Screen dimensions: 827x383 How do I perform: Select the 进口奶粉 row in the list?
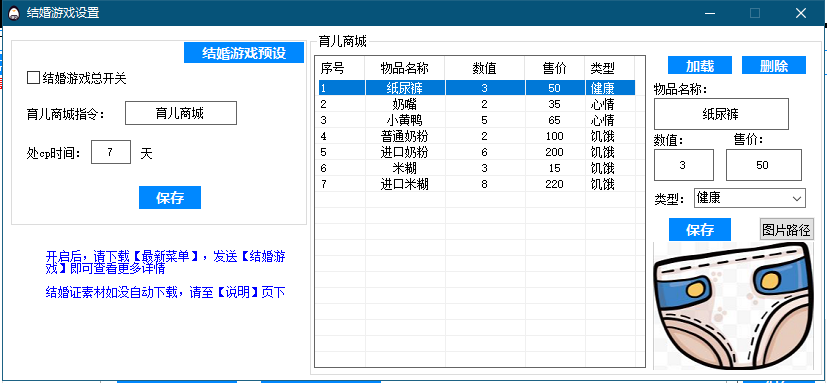coord(476,152)
